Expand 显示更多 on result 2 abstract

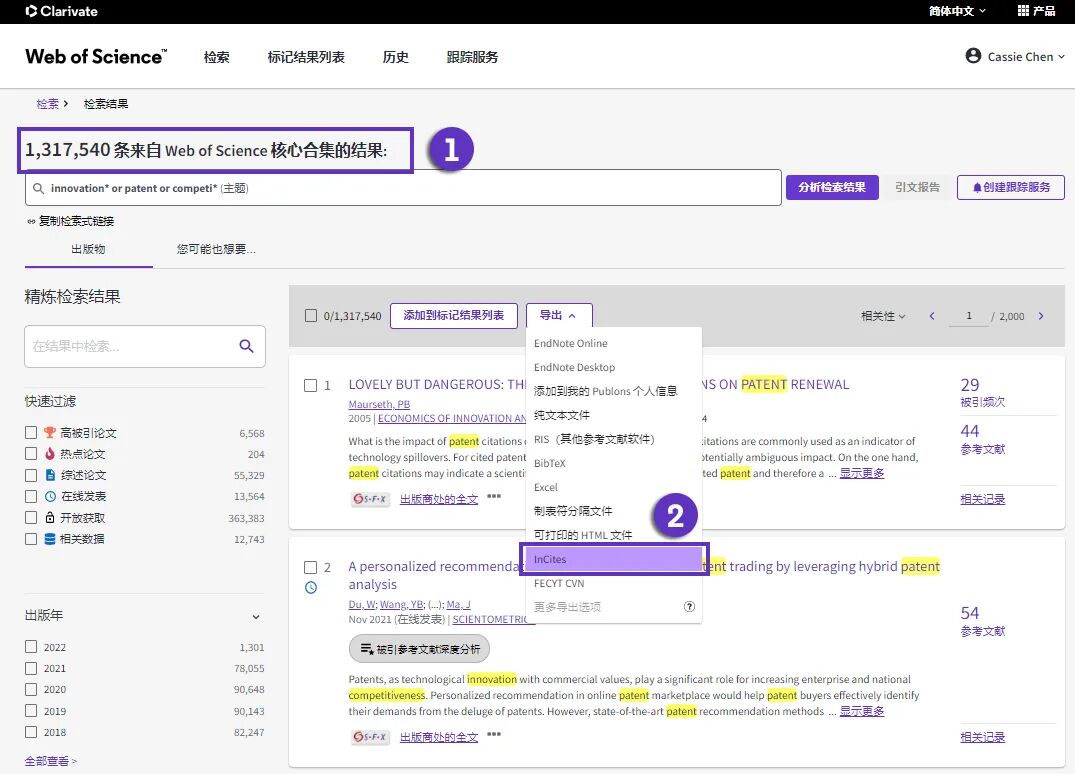[862, 711]
